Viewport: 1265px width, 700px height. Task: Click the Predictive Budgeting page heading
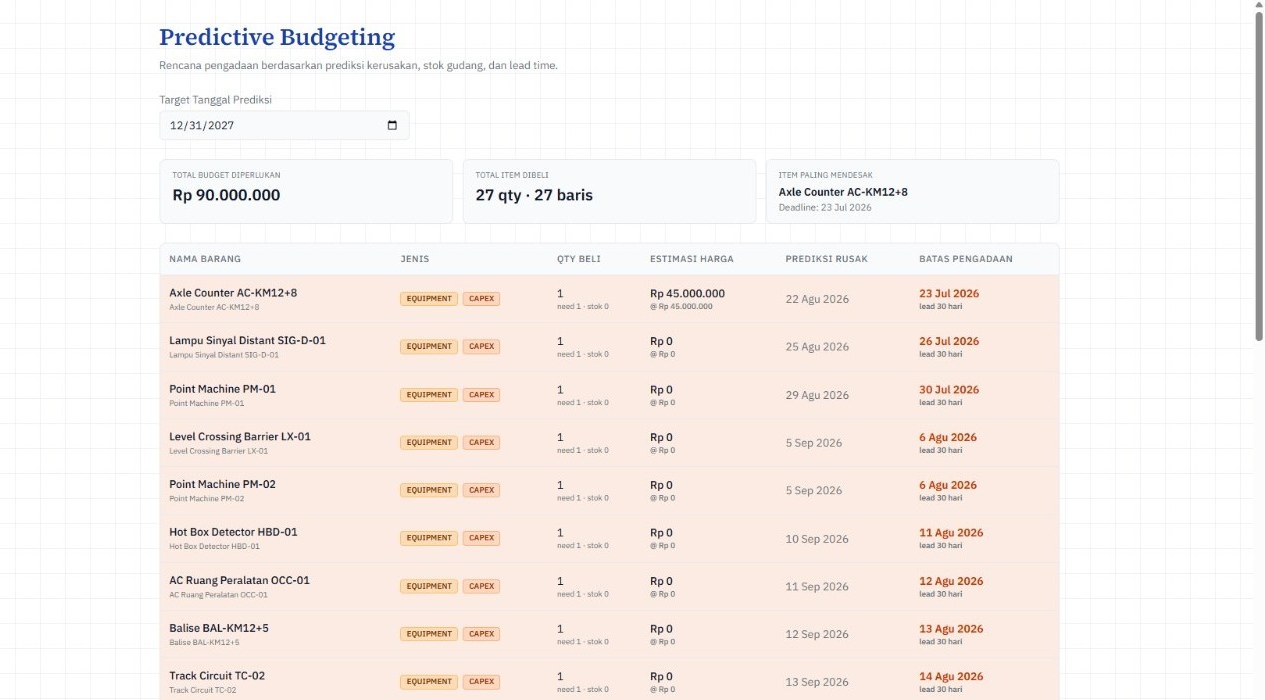(277, 38)
